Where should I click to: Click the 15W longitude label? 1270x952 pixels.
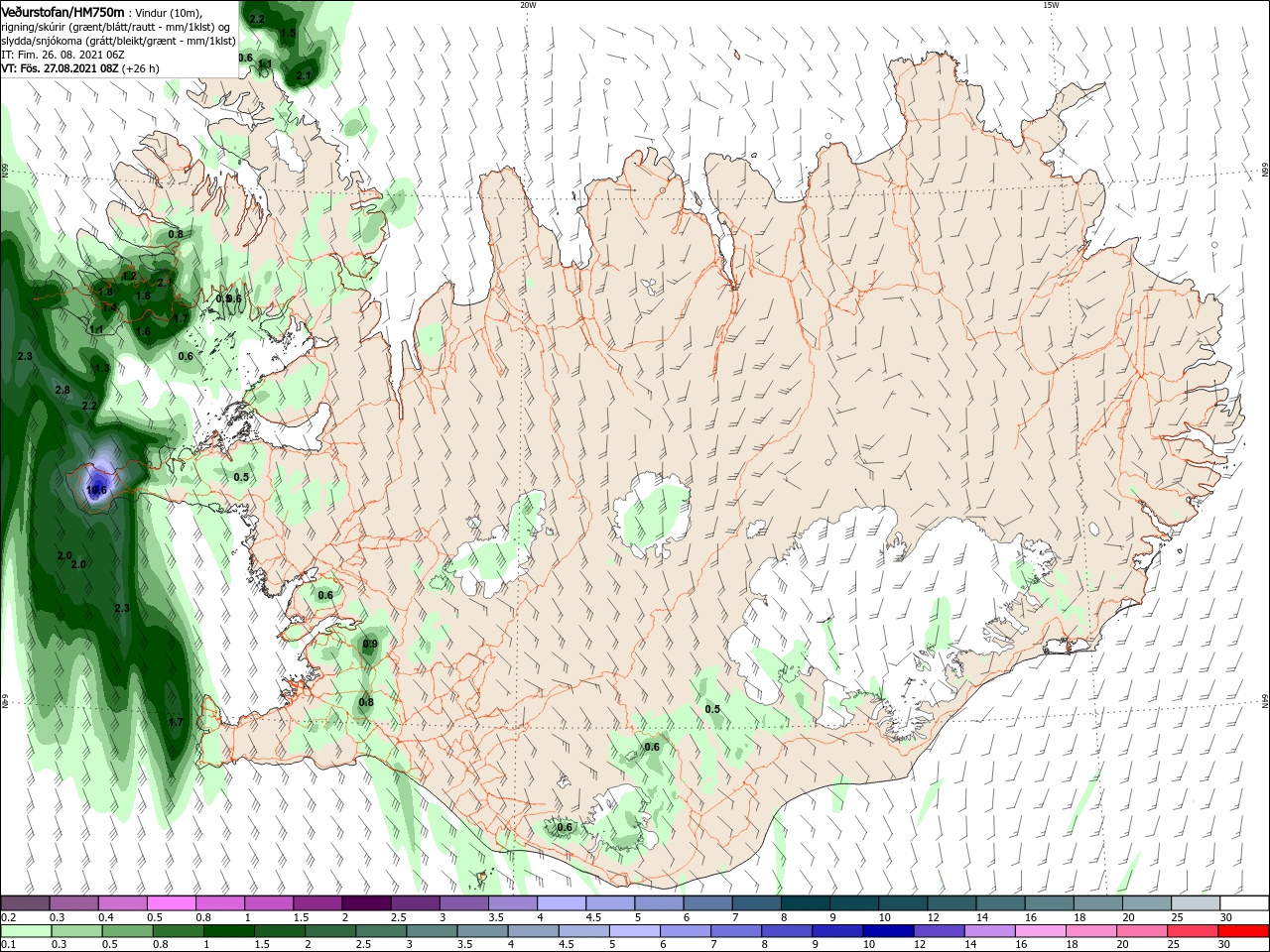[1051, 5]
